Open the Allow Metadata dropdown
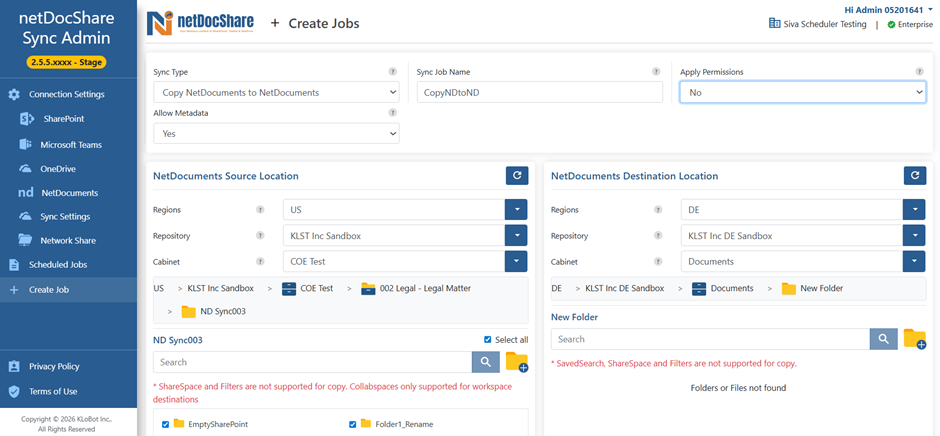940x436 pixels. [x=276, y=134]
